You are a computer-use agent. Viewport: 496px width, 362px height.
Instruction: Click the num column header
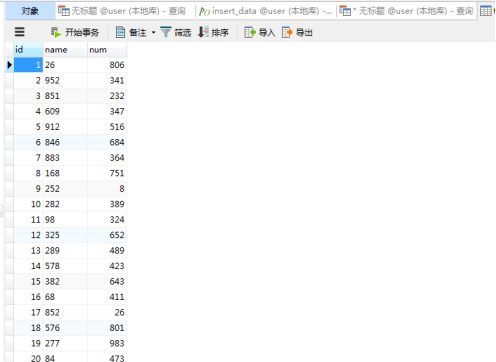[107, 50]
